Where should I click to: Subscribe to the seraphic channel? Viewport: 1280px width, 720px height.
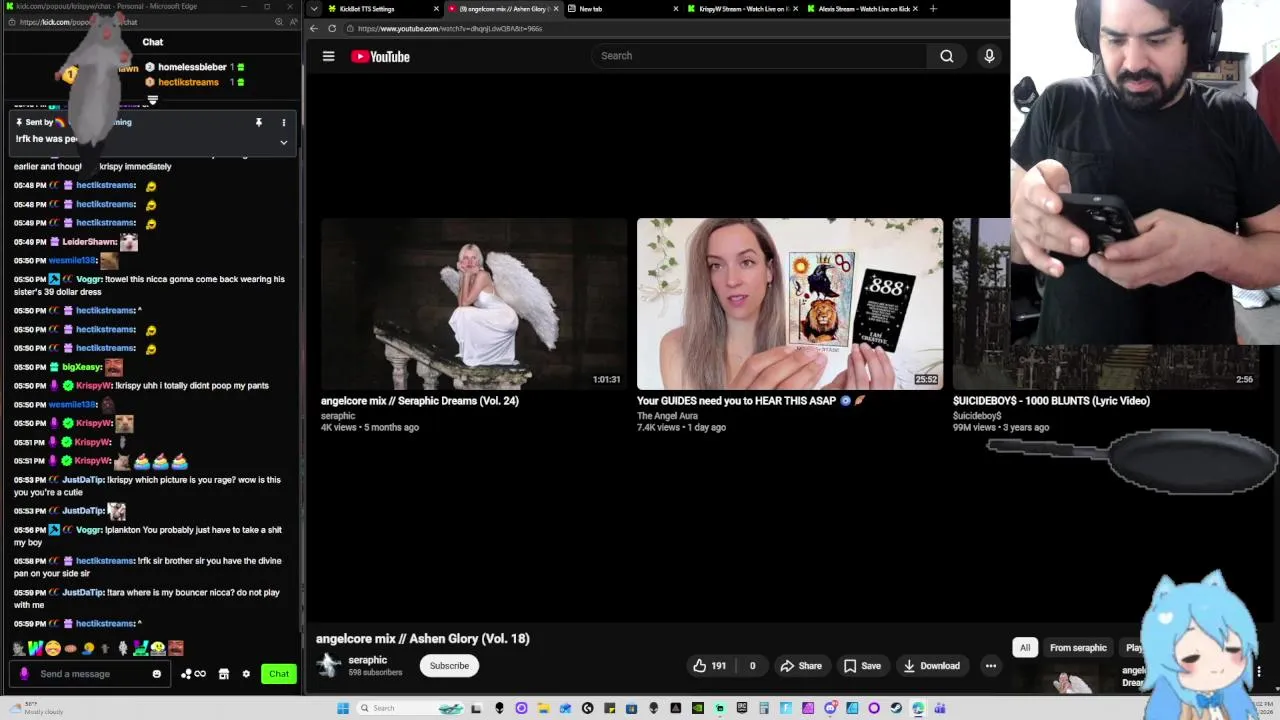click(449, 666)
